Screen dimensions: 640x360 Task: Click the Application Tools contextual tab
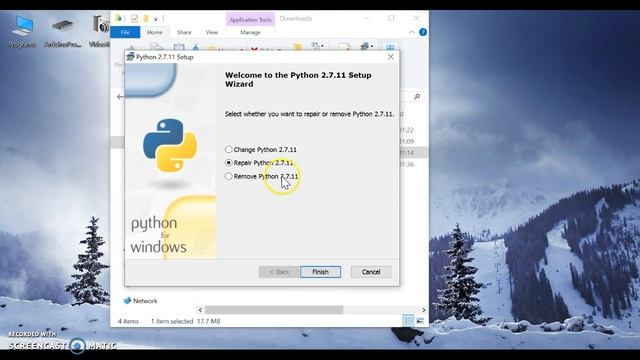250,20
